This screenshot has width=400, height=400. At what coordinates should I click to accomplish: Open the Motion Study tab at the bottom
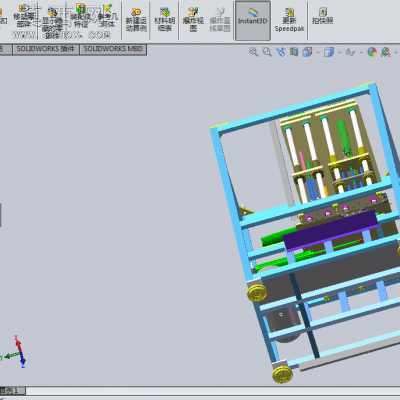(13, 390)
